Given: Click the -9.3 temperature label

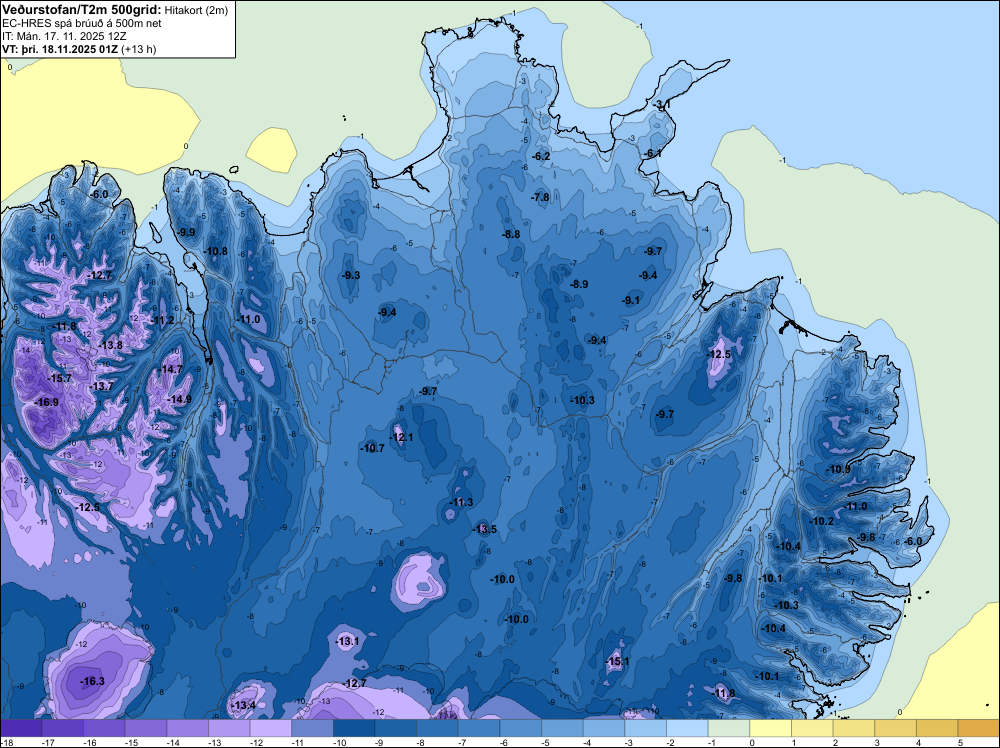Looking at the screenshot, I should coord(351,275).
